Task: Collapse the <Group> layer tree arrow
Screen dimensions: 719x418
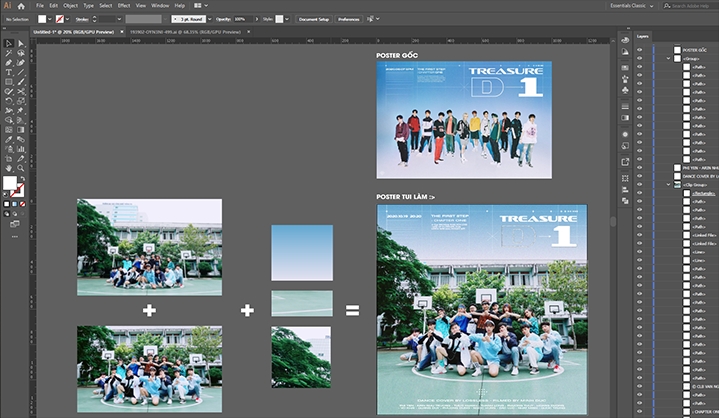Action: [668, 59]
